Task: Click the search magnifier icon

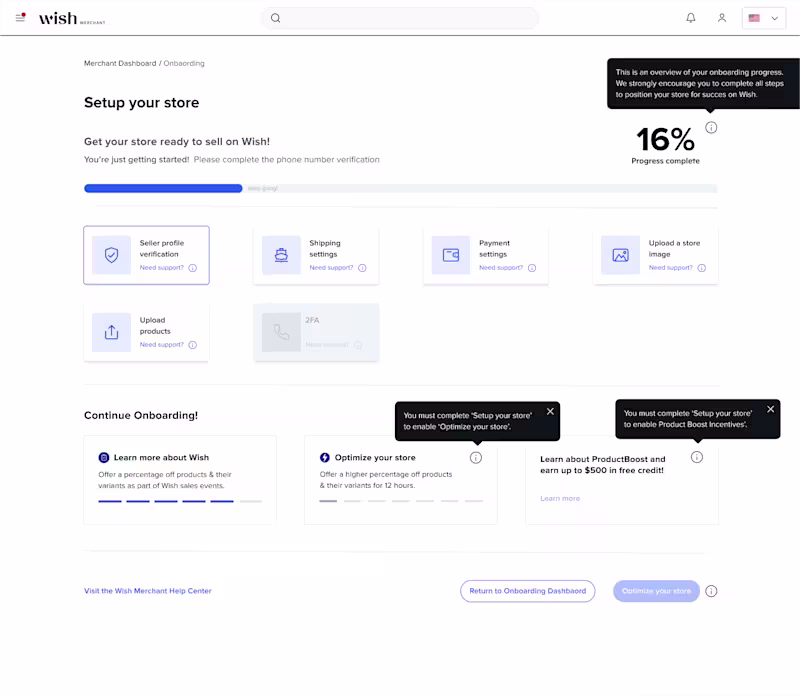Action: click(x=276, y=18)
